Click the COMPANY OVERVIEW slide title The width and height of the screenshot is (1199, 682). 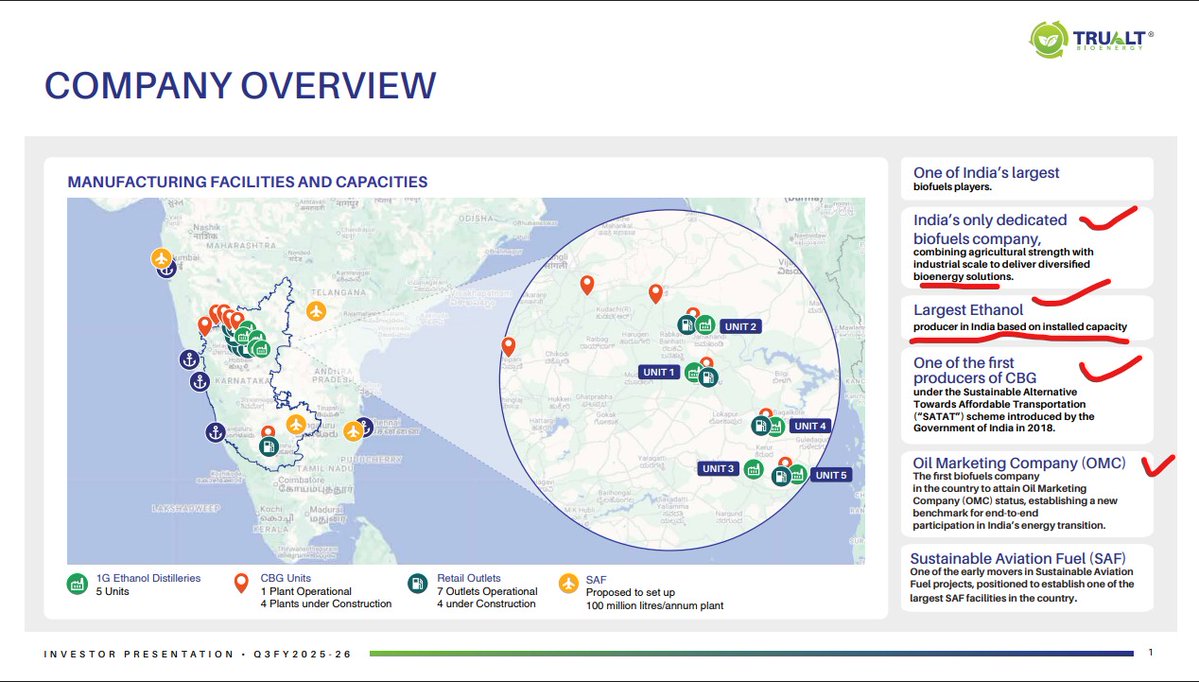coord(240,85)
